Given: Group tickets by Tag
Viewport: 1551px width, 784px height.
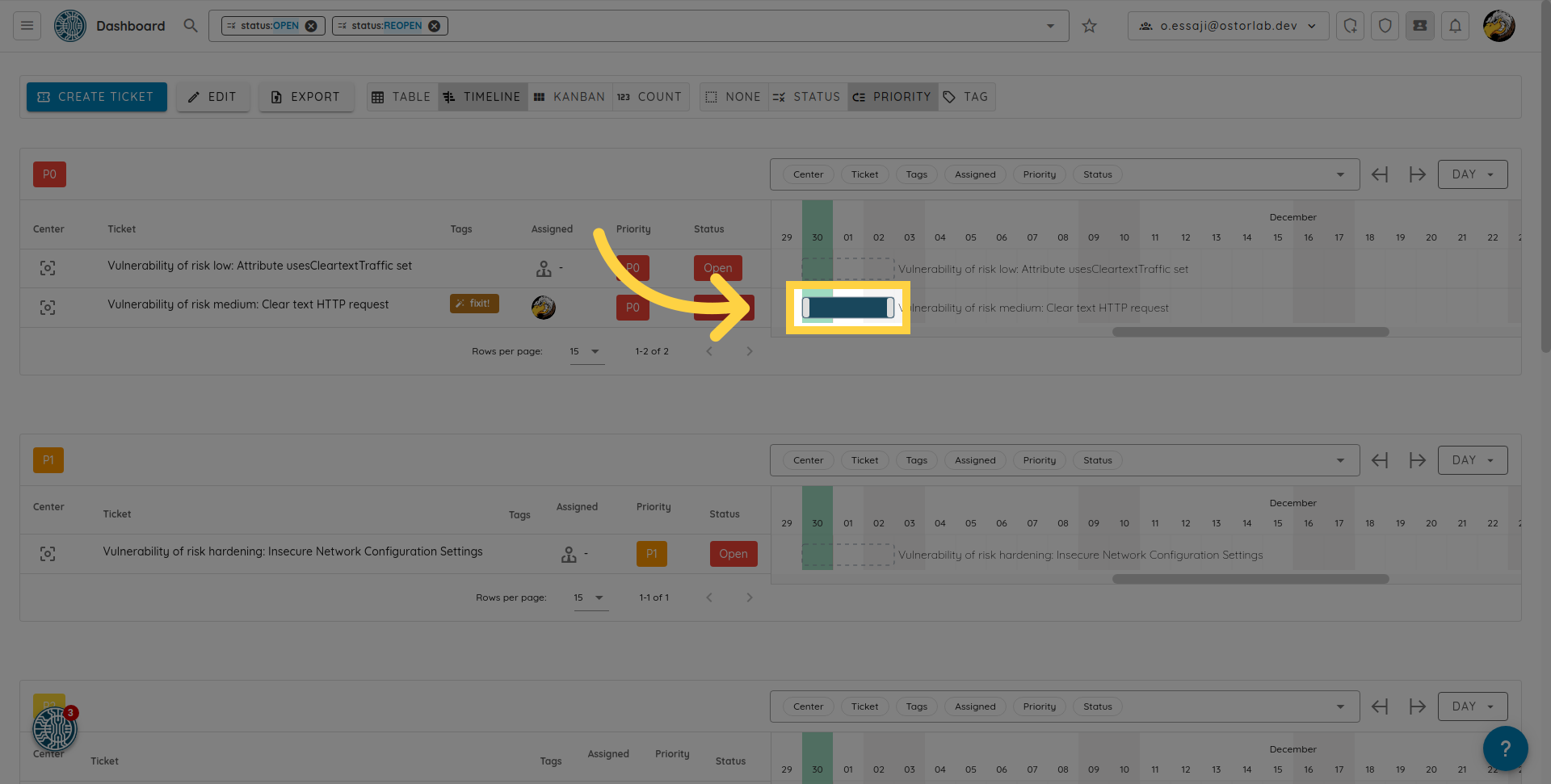Looking at the screenshot, I should pyautogui.click(x=966, y=97).
